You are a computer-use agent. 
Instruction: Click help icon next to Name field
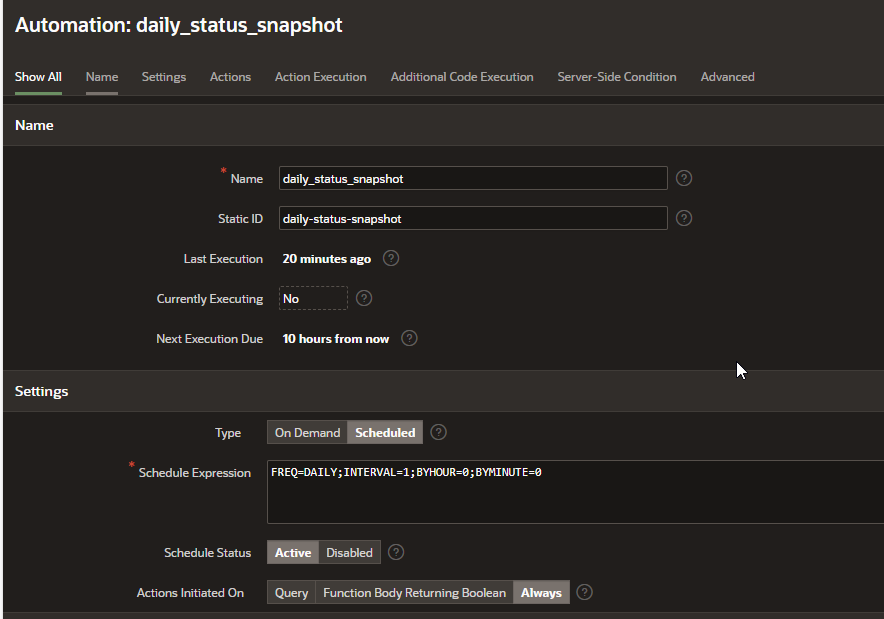tap(684, 178)
